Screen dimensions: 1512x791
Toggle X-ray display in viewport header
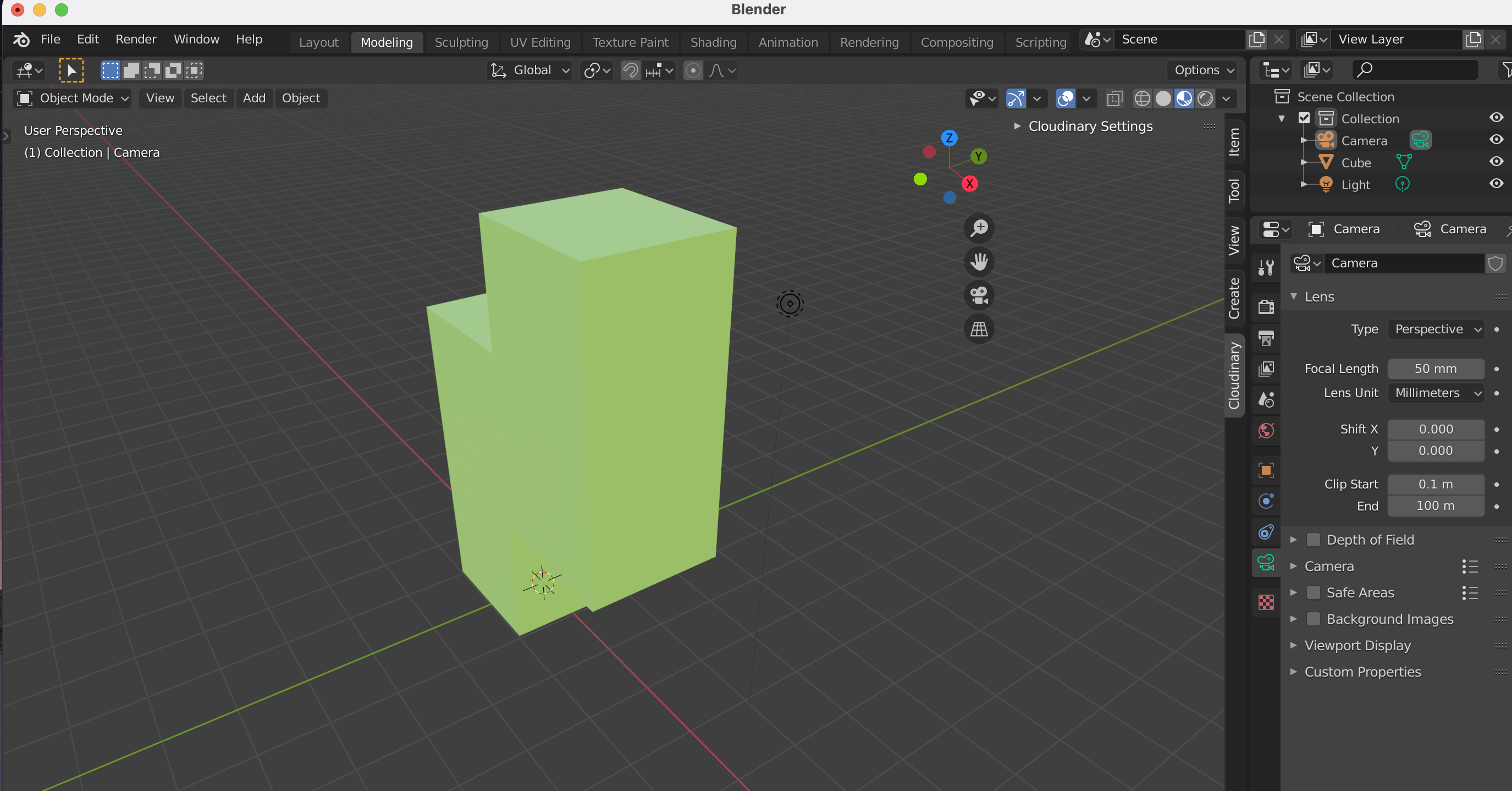(1114, 98)
